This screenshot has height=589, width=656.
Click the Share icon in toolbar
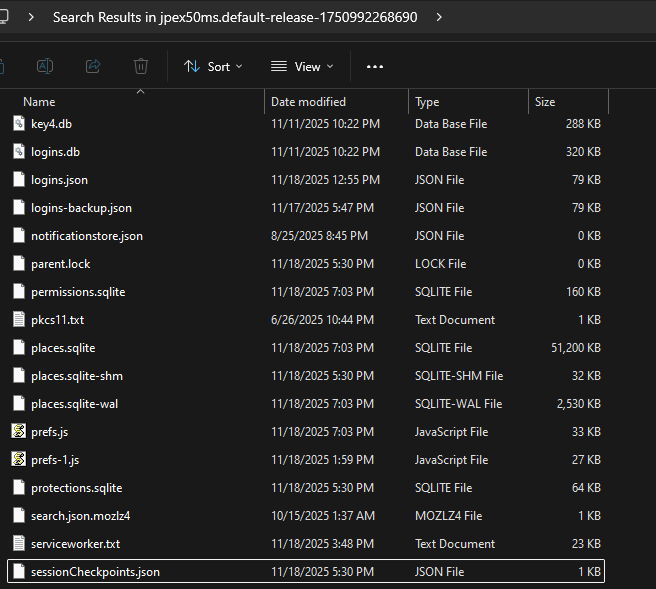tap(93, 66)
